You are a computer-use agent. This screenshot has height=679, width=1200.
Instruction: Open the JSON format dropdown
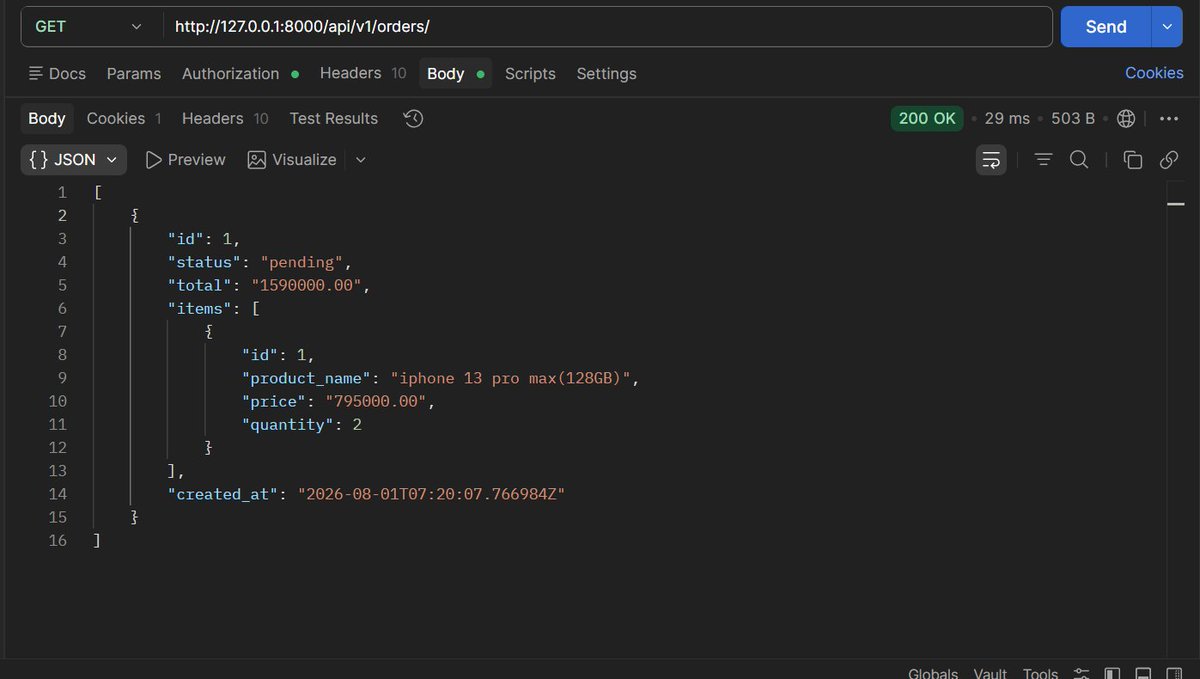click(73, 160)
